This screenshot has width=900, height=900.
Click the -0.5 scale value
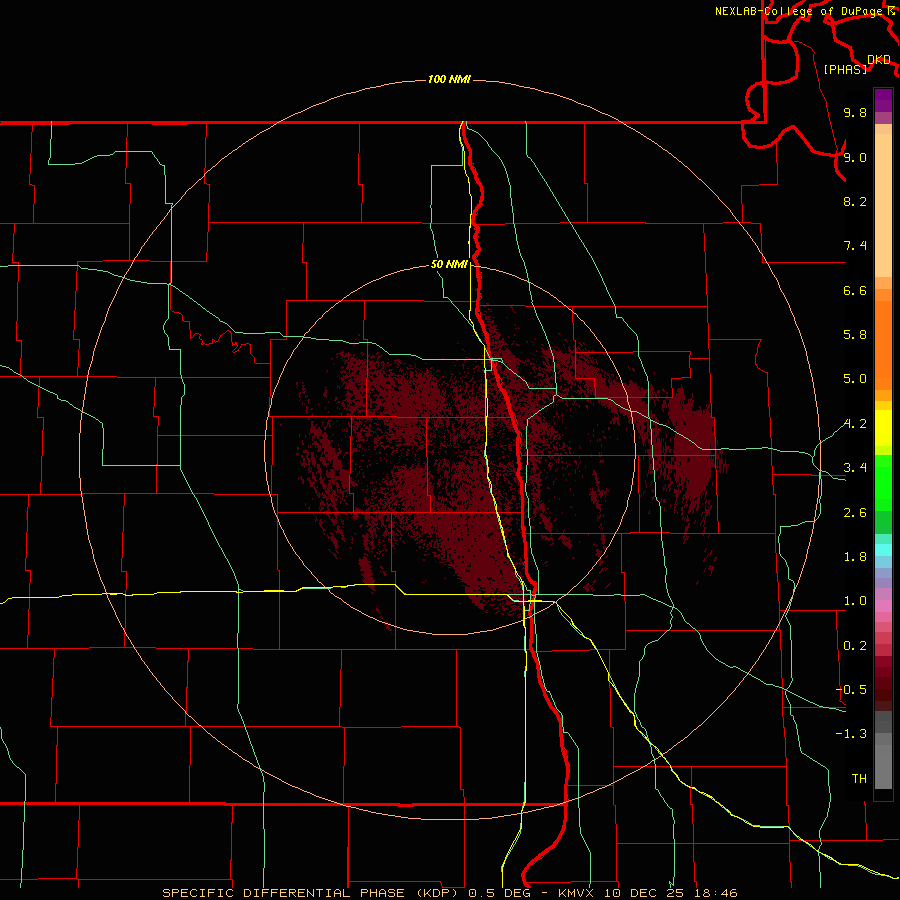click(851, 690)
